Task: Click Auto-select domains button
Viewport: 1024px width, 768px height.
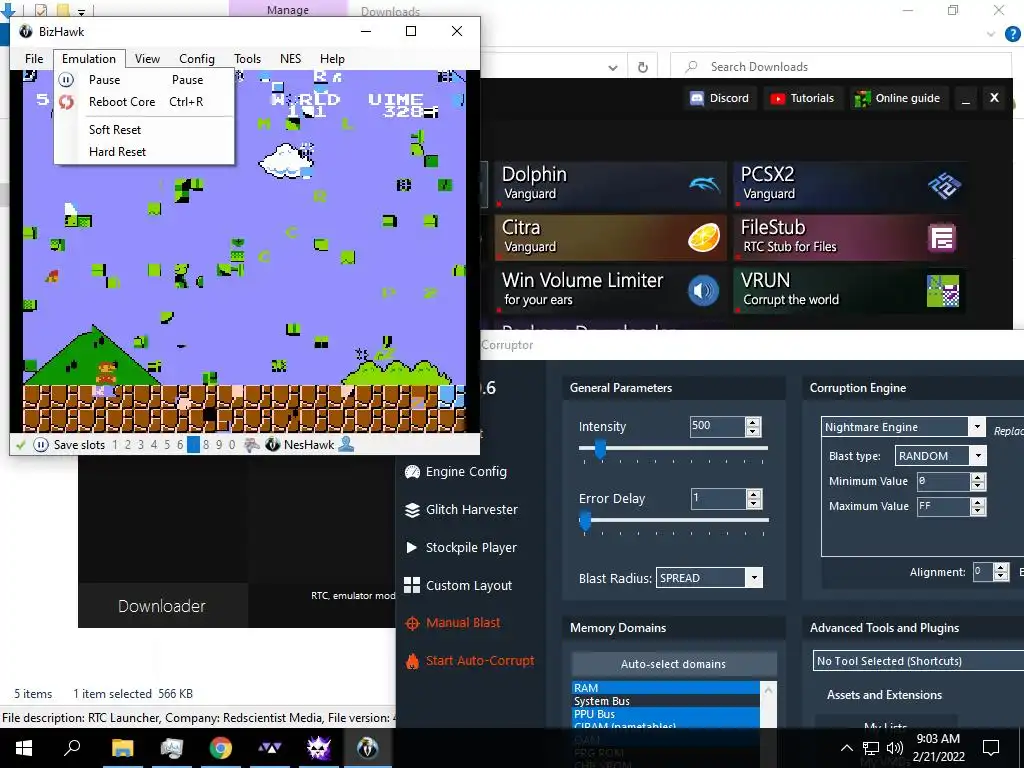Action: 673,664
